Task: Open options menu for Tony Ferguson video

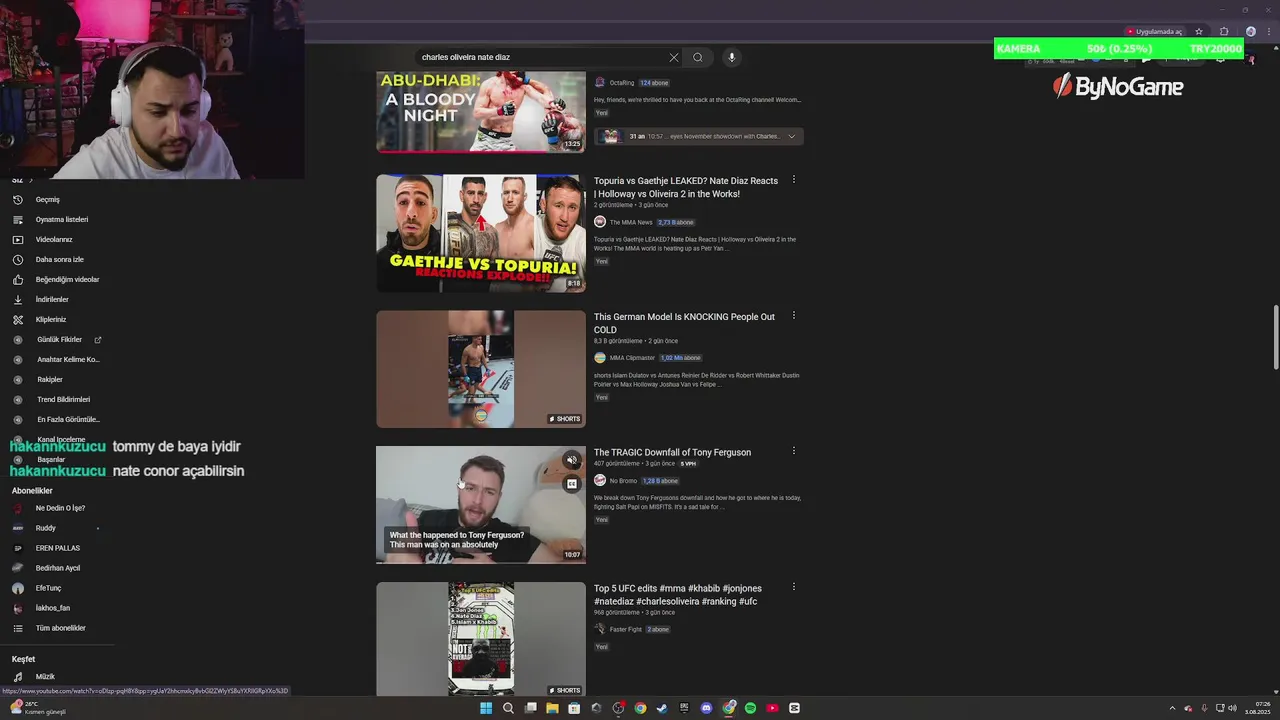Action: [794, 451]
